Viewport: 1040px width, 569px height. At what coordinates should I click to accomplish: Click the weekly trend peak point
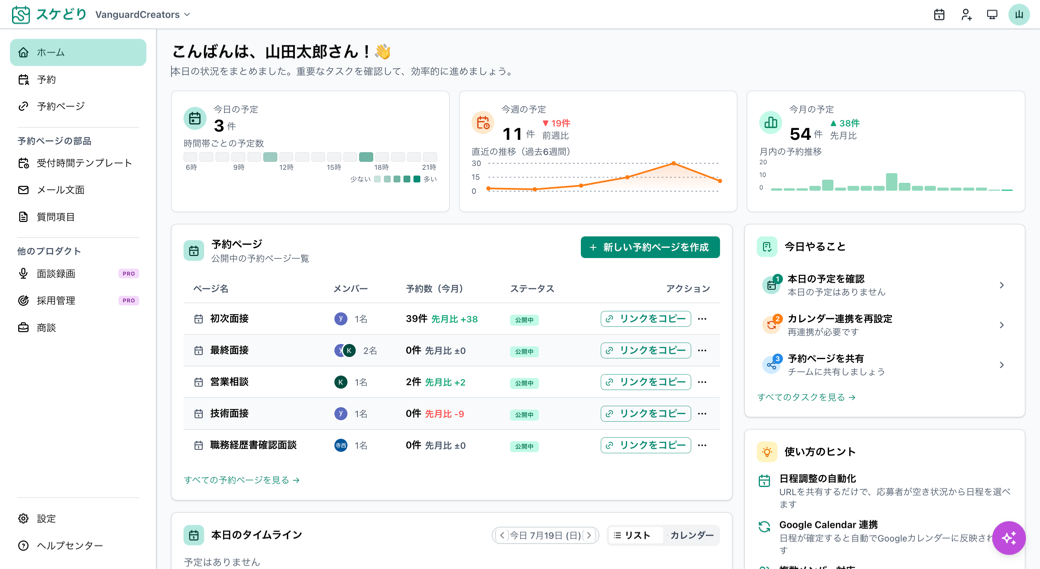(674, 163)
